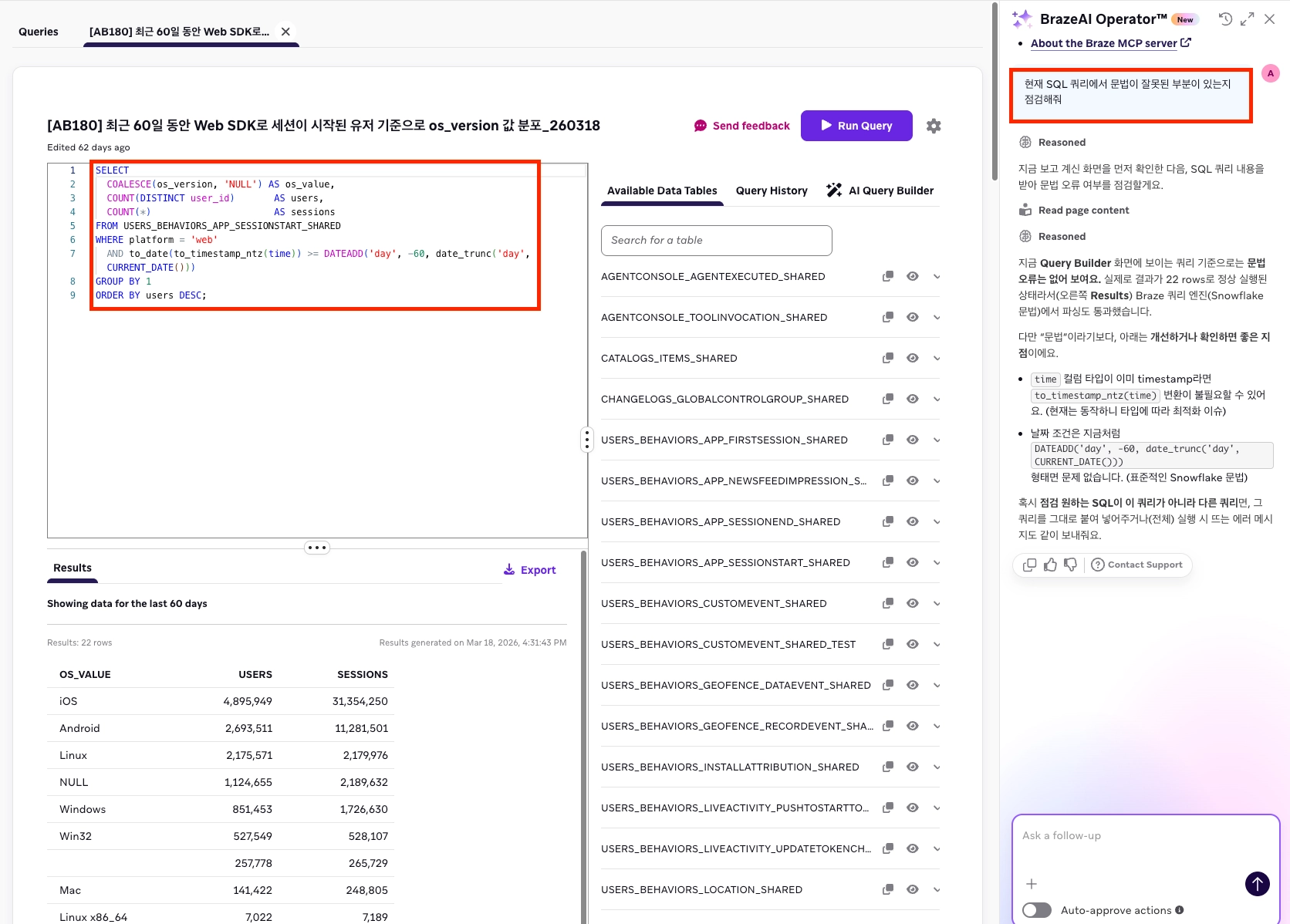Expand USERS_BEHAVIORS_GEOFENCE_DATAEVENT_SHARED table columns
Screen dimensions: 1290x924
[x=937, y=685]
